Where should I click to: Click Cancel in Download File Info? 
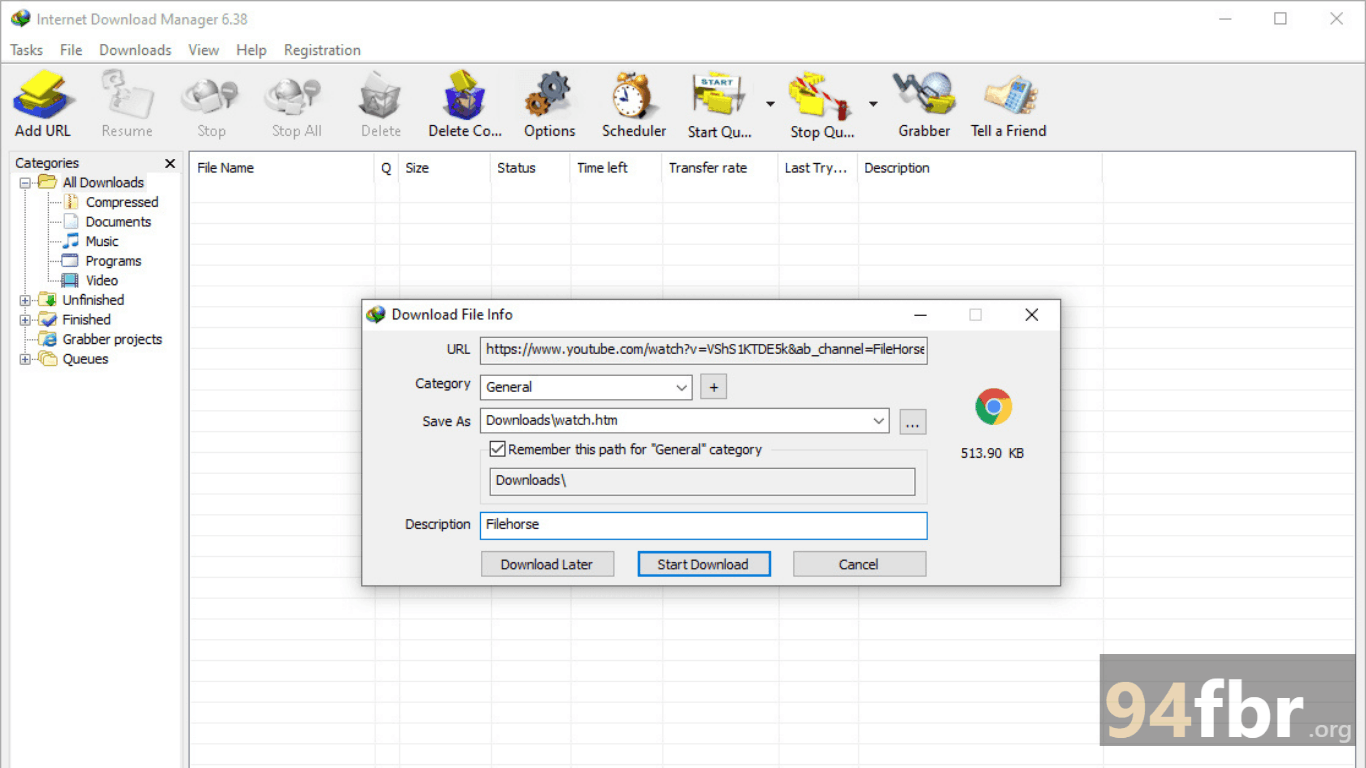[x=859, y=564]
